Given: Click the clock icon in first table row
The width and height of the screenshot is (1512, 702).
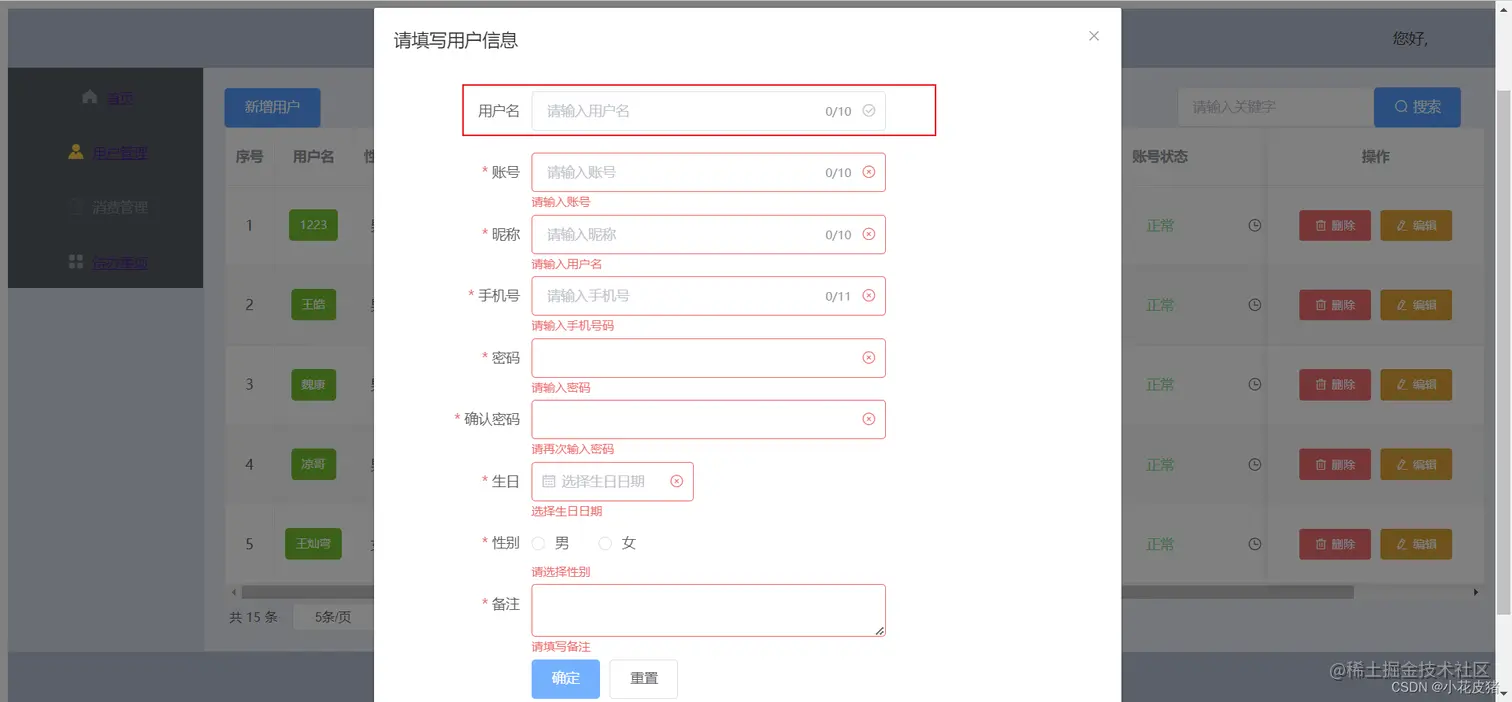Looking at the screenshot, I should (1255, 225).
